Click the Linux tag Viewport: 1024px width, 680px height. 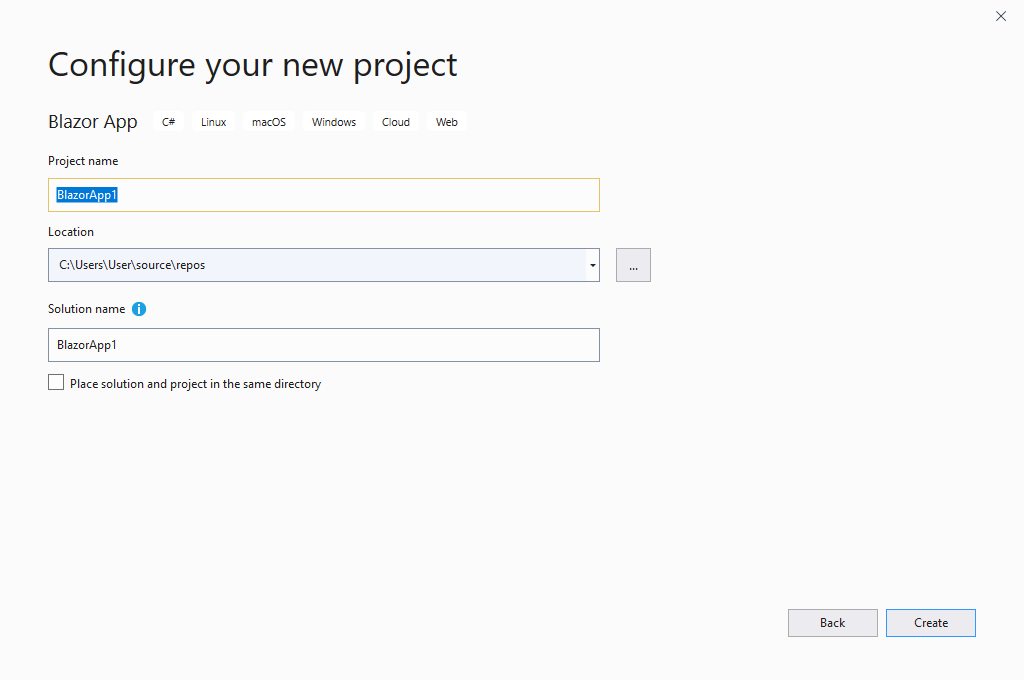point(214,122)
